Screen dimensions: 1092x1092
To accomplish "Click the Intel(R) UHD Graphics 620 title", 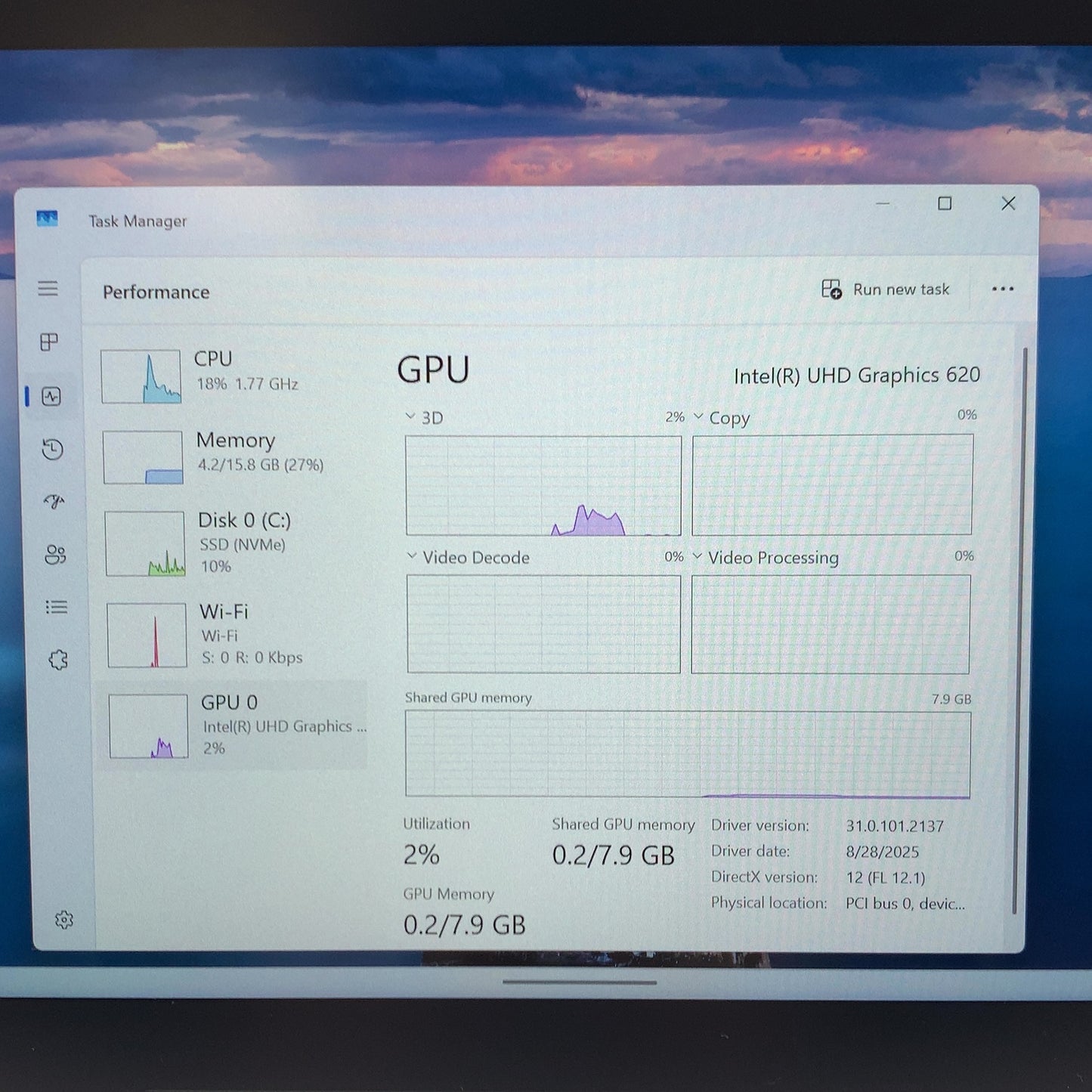I will (x=857, y=376).
